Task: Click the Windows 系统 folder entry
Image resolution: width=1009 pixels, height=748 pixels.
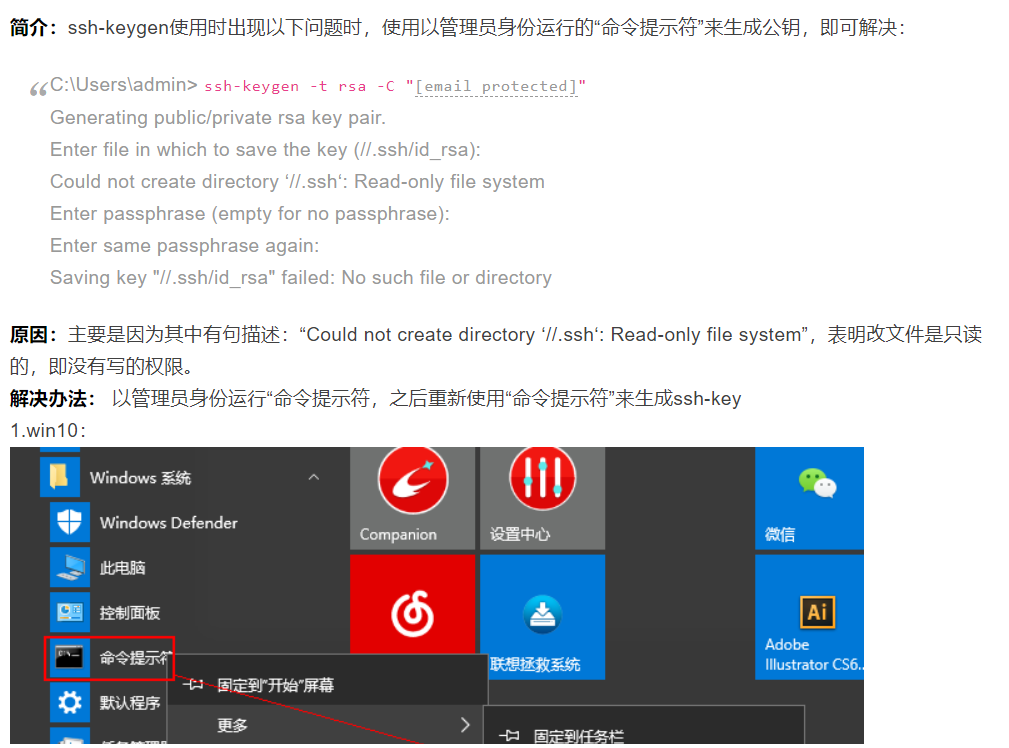Action: pos(184,478)
